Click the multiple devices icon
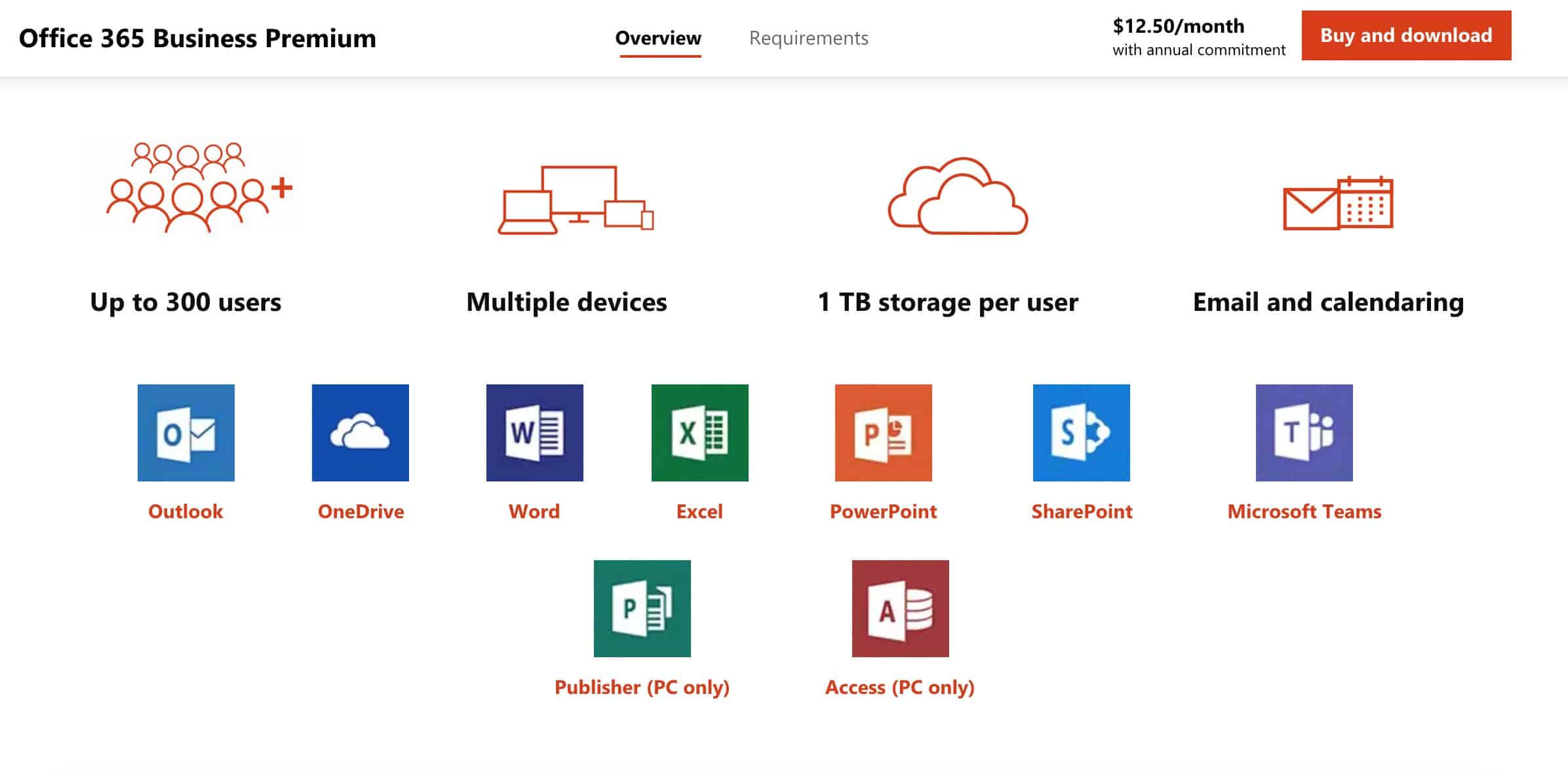Image resolution: width=1568 pixels, height=774 pixels. (576, 200)
